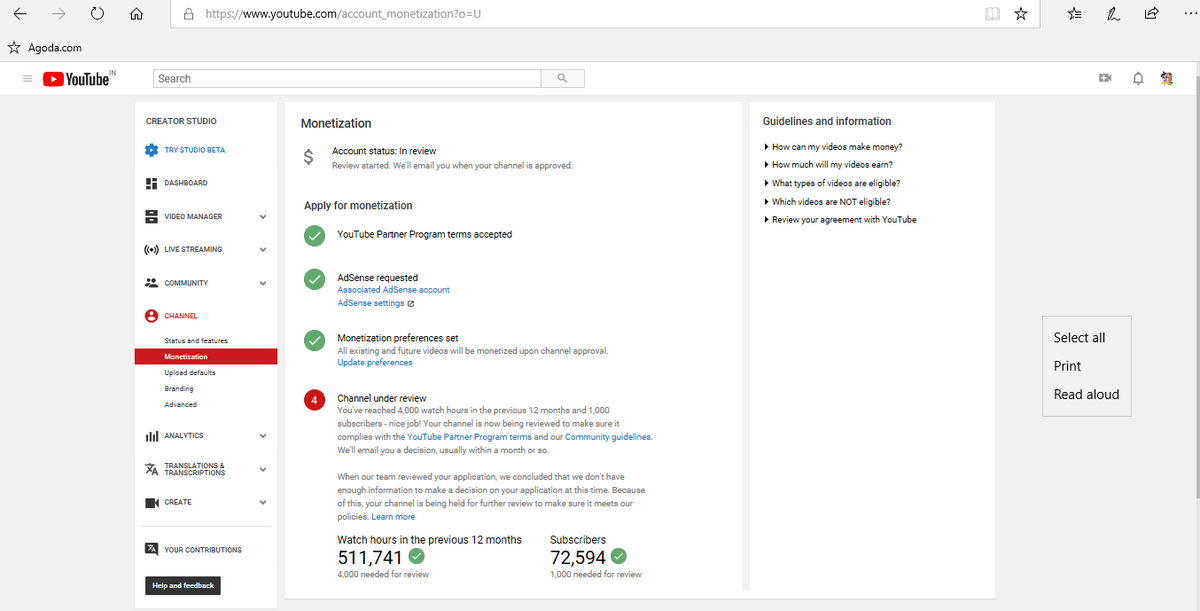Click the Create video camera icon
The width and height of the screenshot is (1200, 611).
click(151, 502)
